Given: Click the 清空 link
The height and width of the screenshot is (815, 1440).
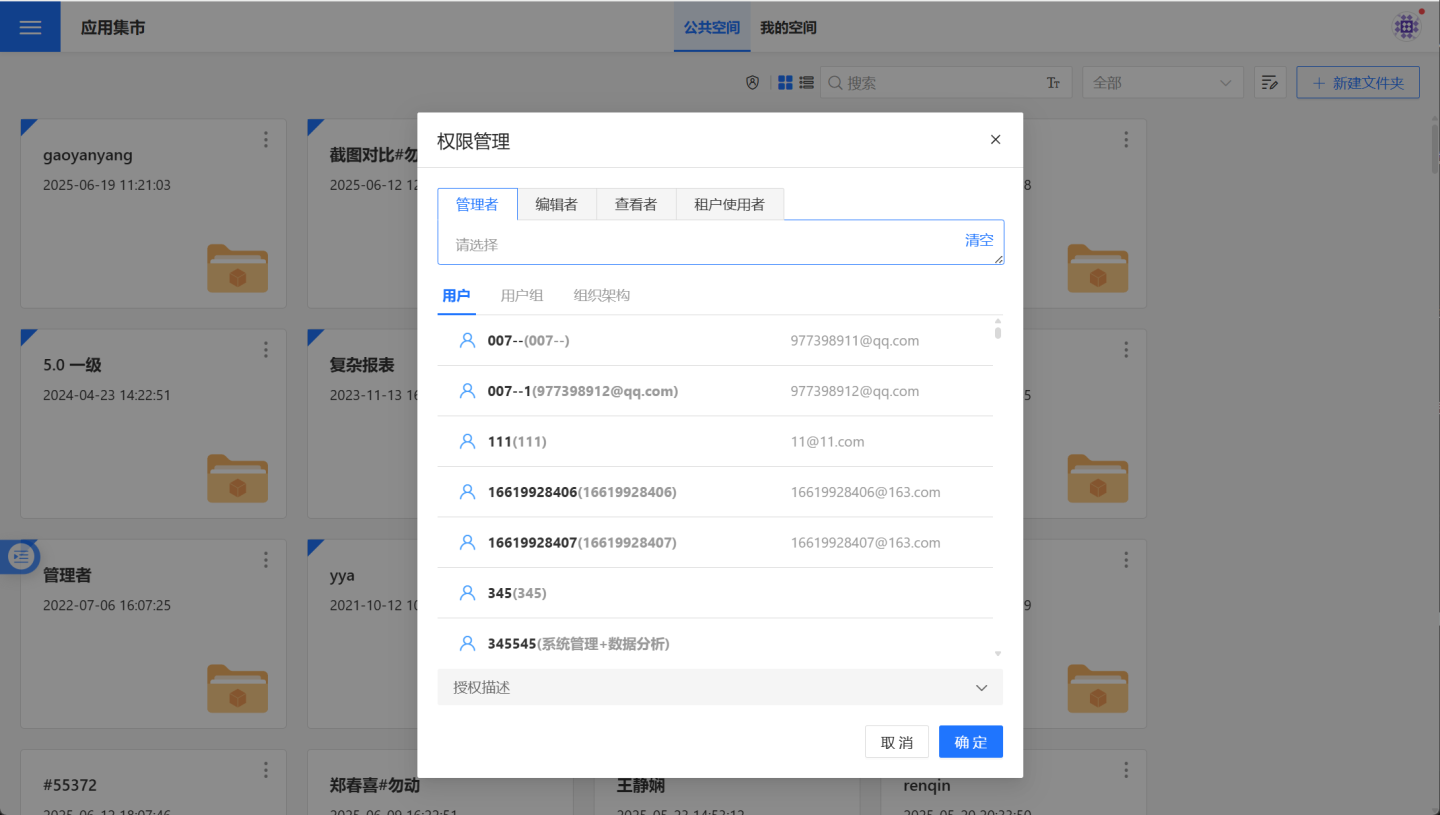Looking at the screenshot, I should pos(978,240).
